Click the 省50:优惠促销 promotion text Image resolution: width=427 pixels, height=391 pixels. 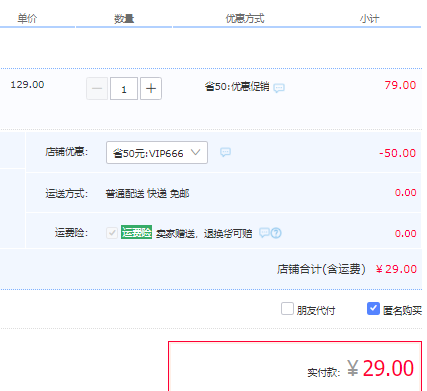tap(237, 87)
